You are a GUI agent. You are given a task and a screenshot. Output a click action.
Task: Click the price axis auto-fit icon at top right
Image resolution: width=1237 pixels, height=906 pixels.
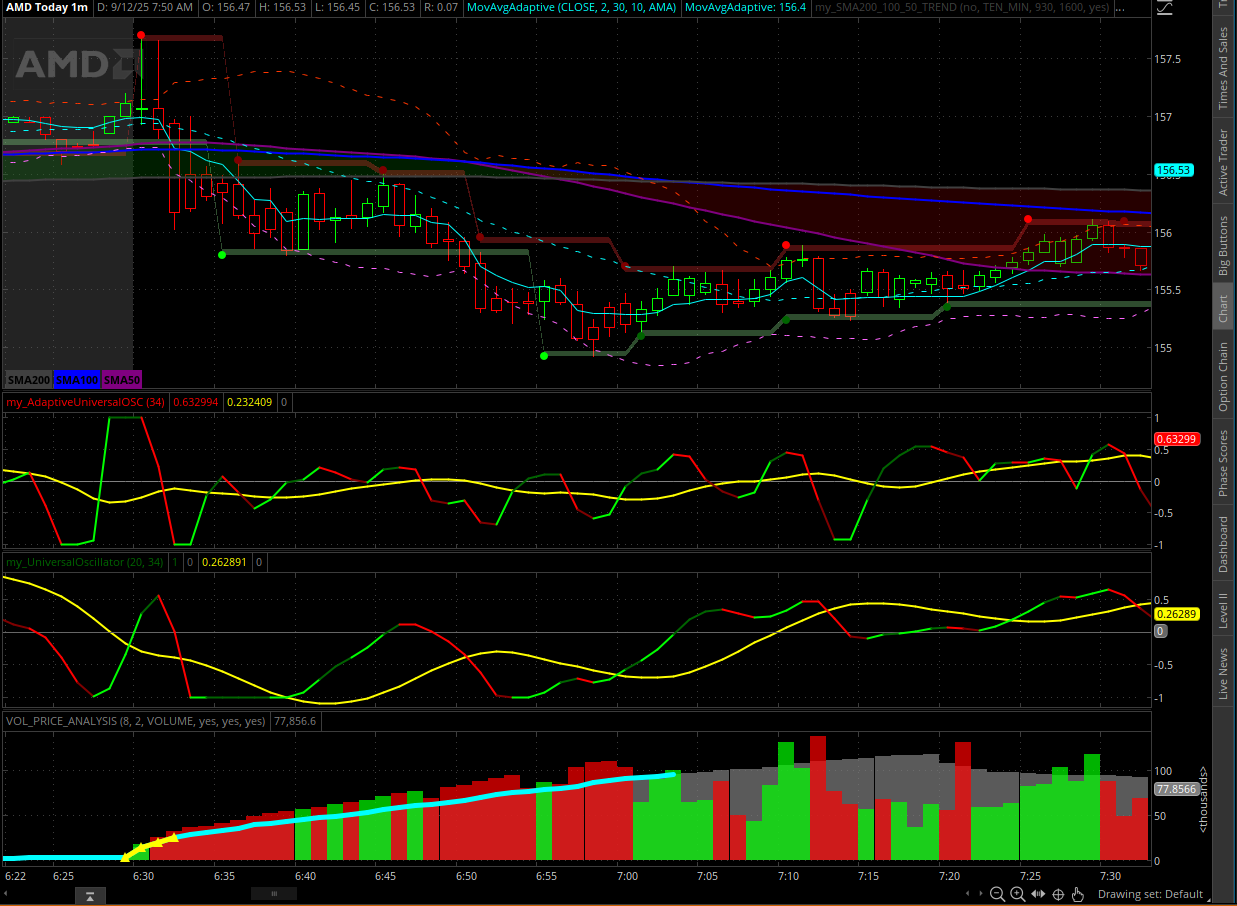pyautogui.click(x=1164, y=8)
